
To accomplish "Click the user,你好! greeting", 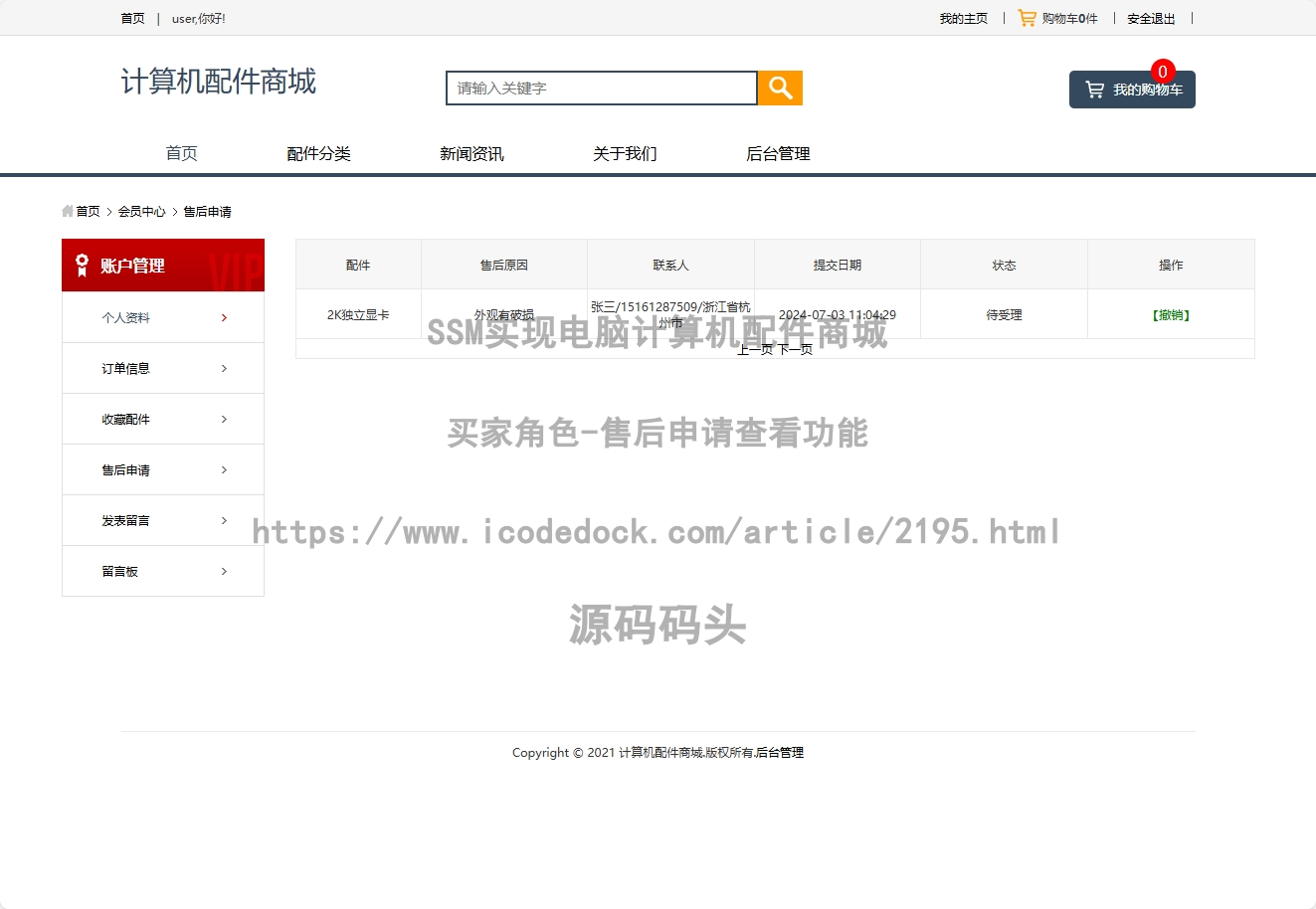I will point(199,18).
